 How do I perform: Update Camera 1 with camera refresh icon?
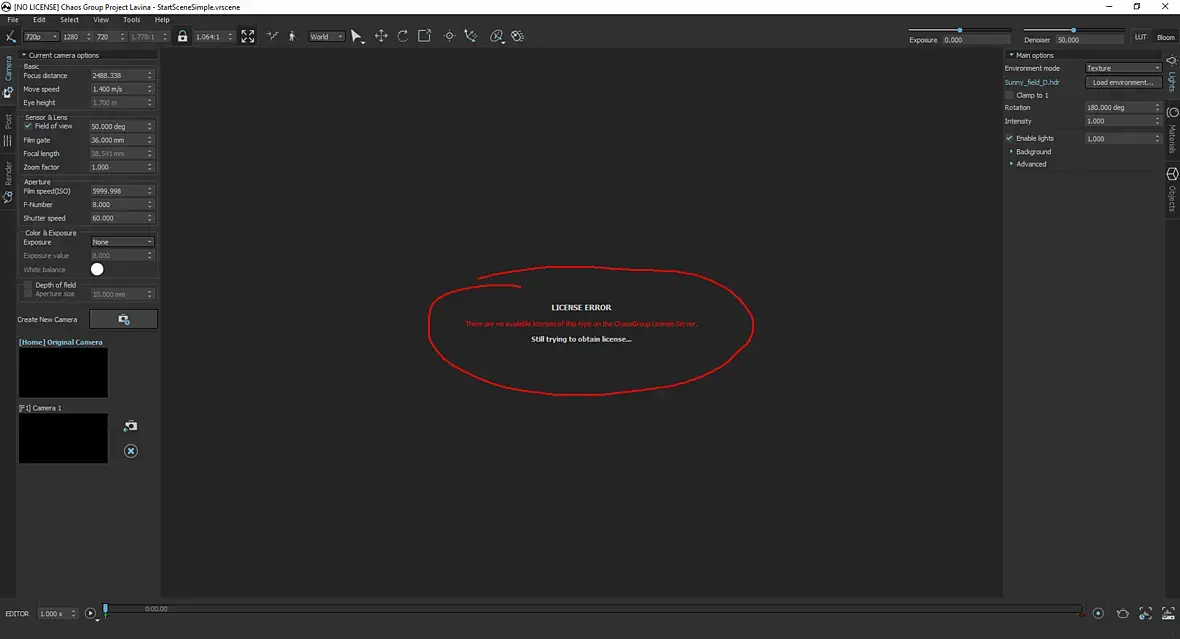[131, 426]
